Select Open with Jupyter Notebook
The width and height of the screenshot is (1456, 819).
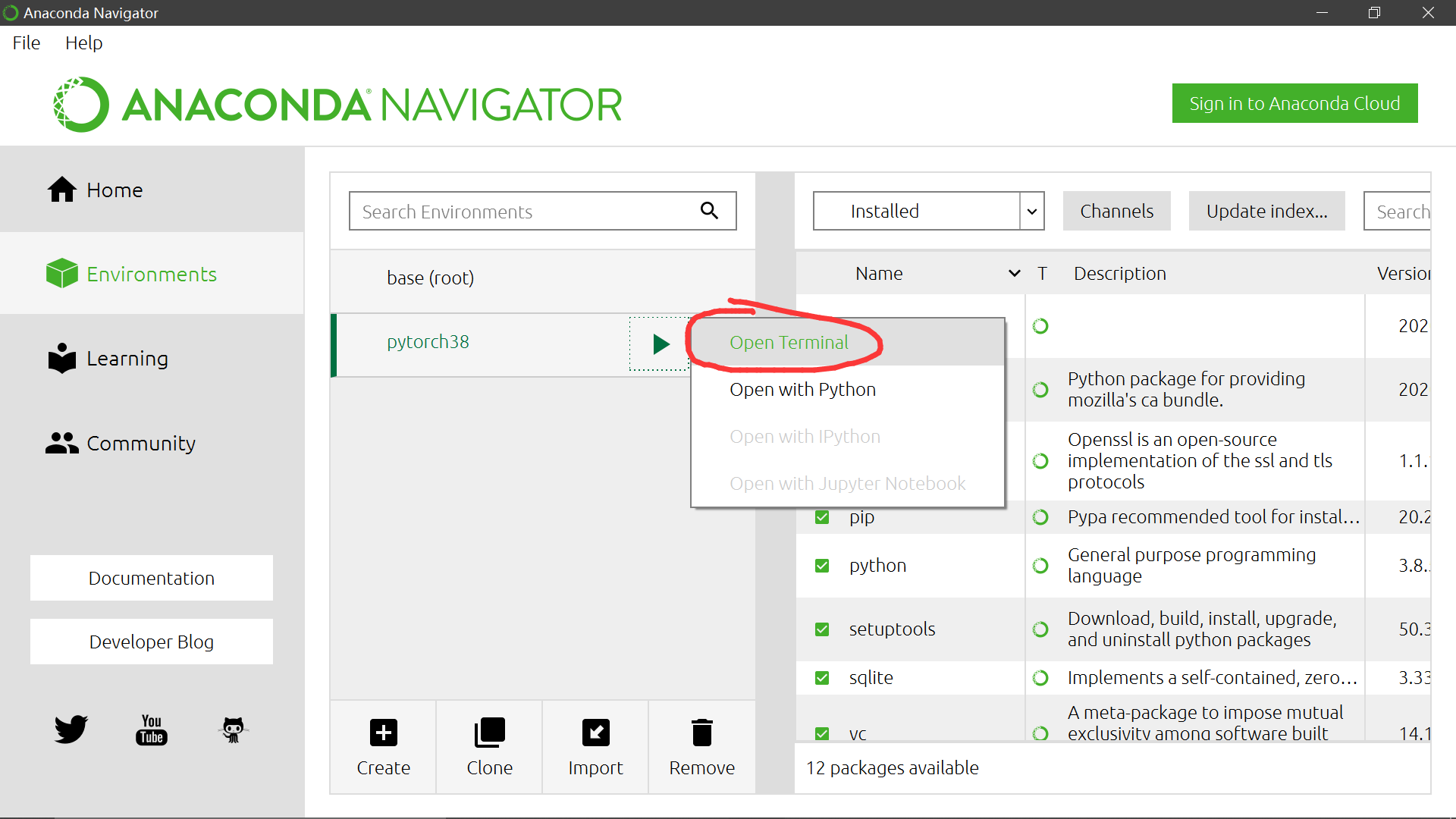847,484
